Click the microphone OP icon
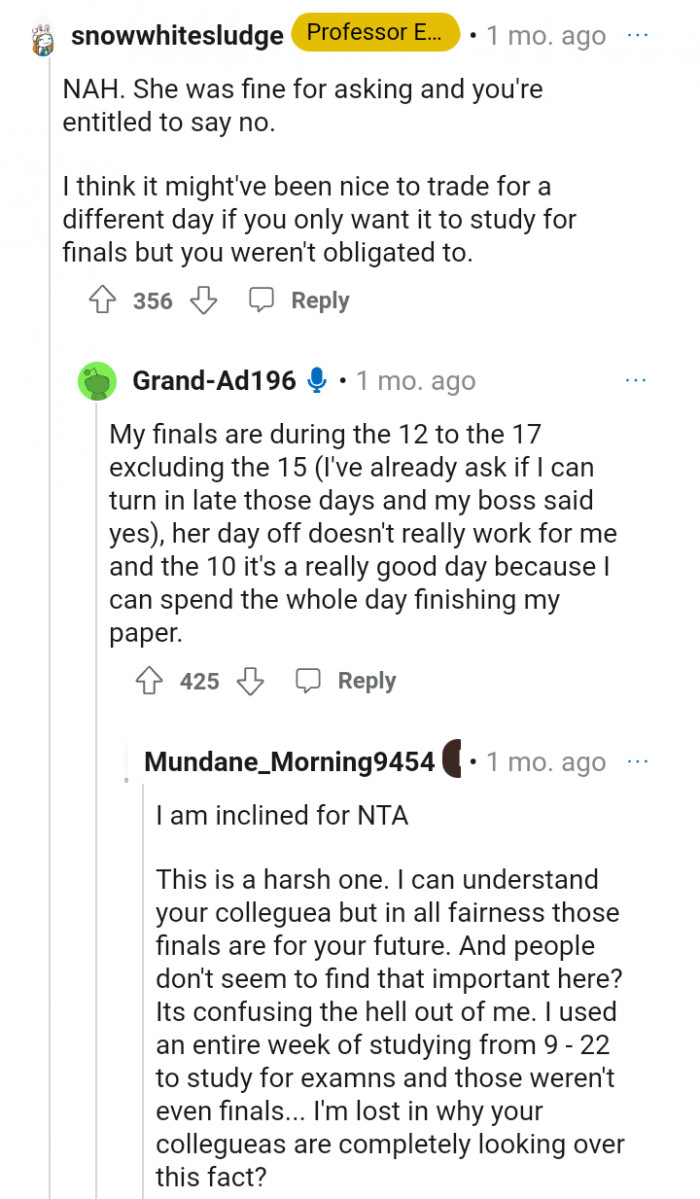 pyautogui.click(x=317, y=381)
